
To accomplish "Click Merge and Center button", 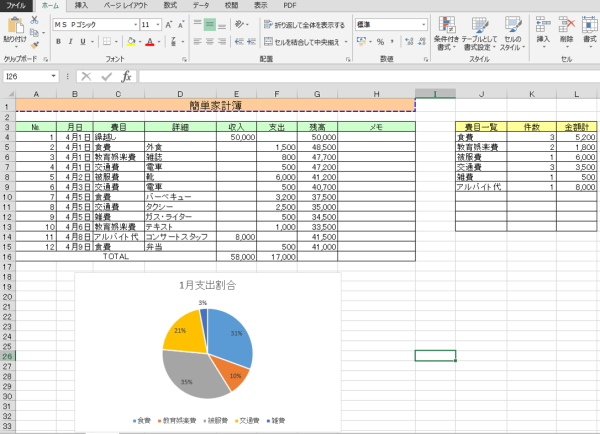I will pos(302,42).
